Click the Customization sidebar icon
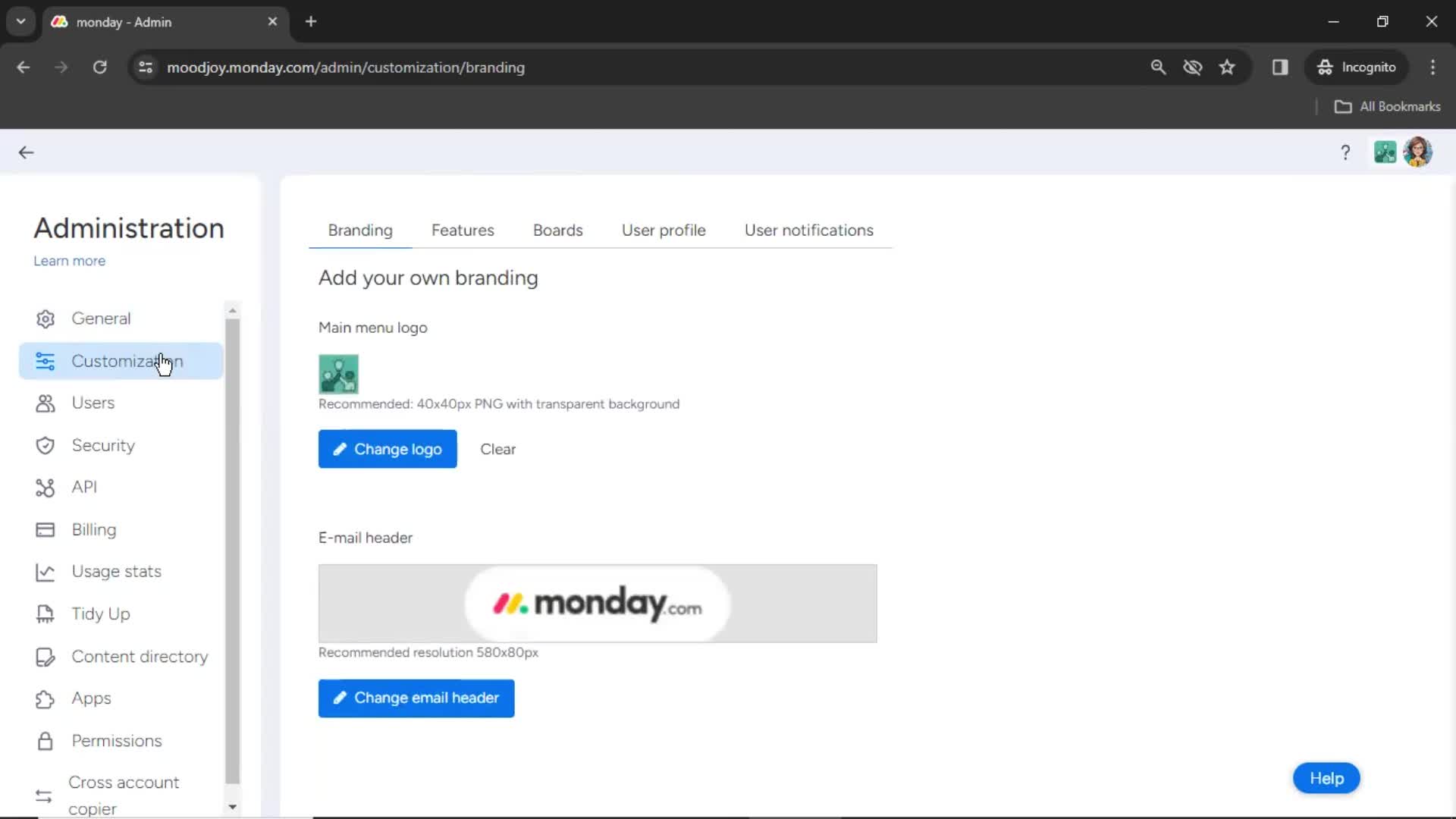 44,361
